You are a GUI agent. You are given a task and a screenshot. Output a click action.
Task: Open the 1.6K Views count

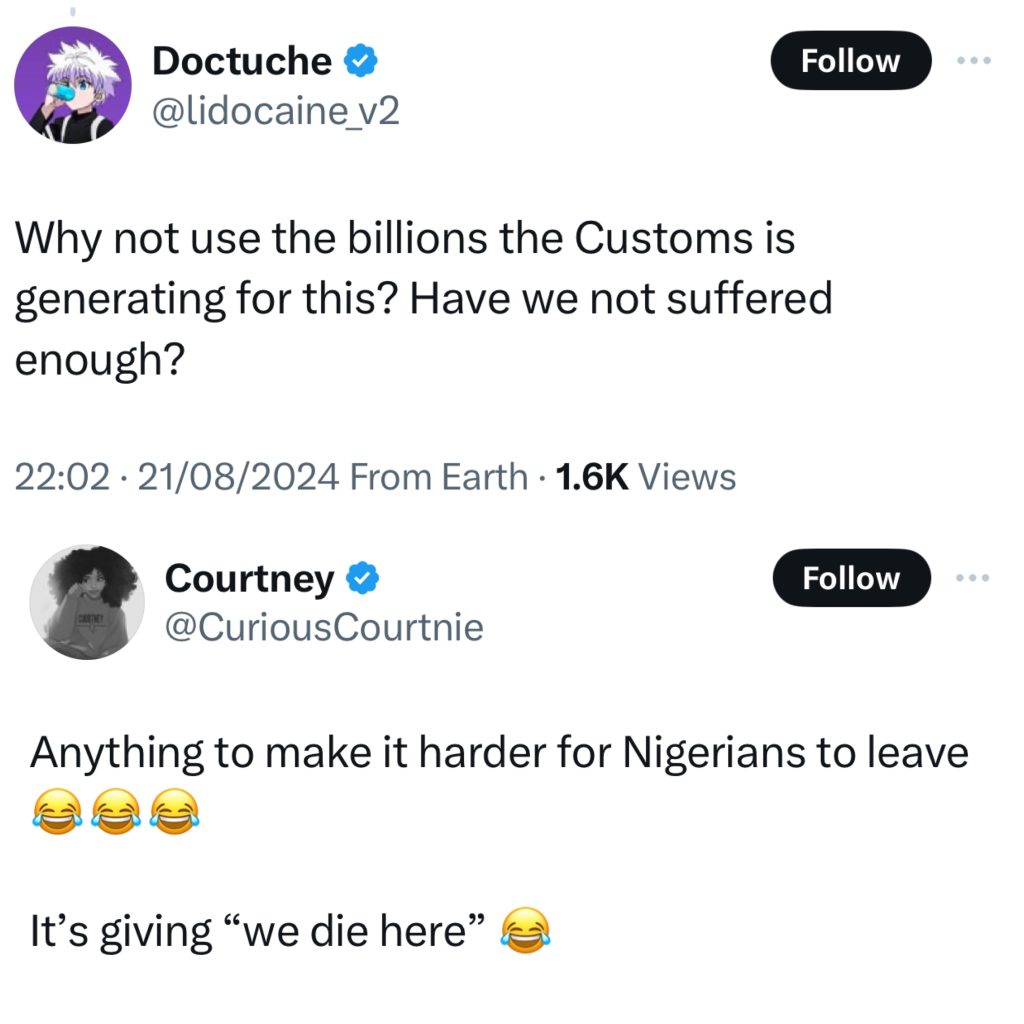644,478
